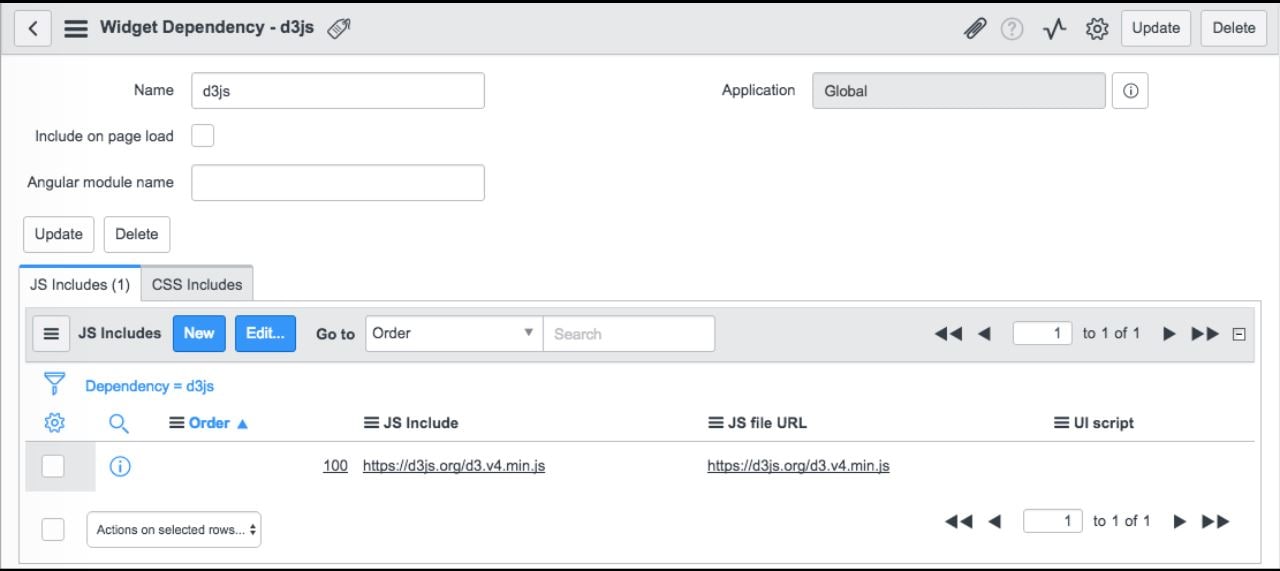
Task: Open Actions on selected rows dropdown
Action: pos(174,530)
